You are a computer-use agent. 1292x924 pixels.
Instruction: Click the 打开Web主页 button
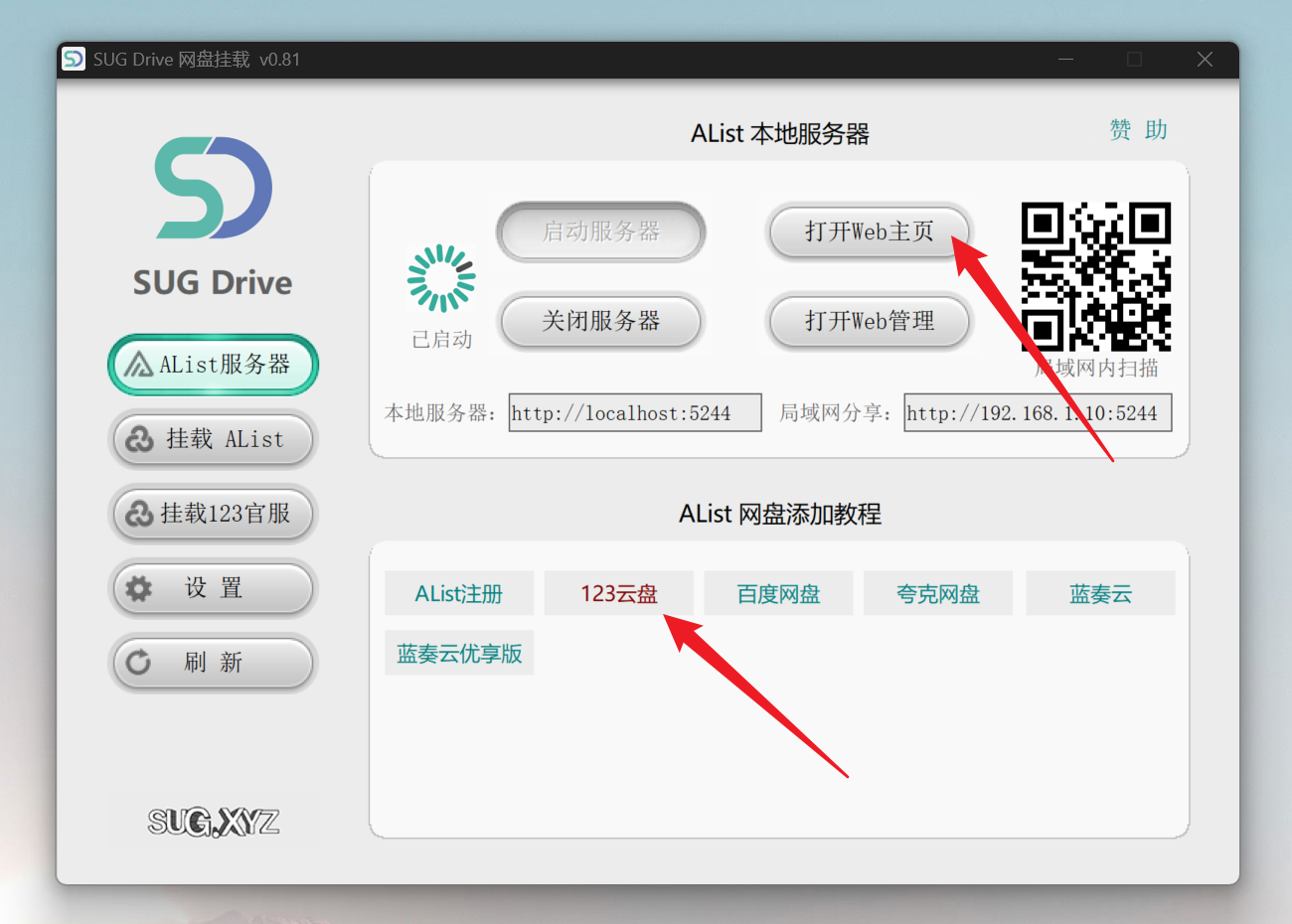[869, 231]
